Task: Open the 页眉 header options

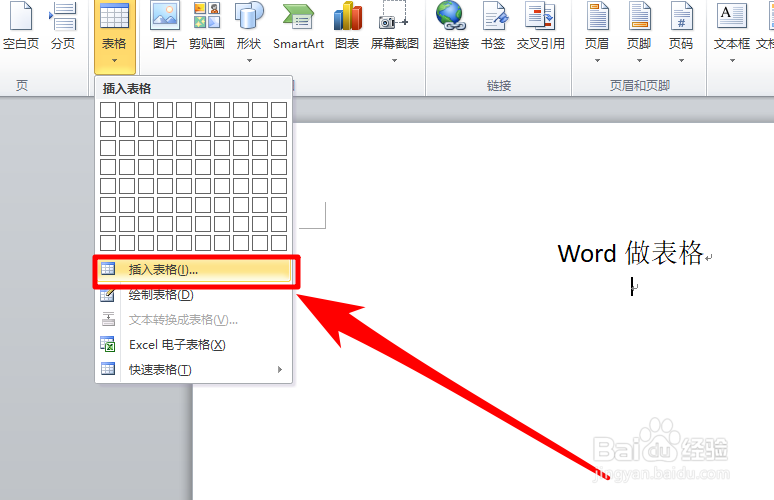Action: [x=597, y=30]
